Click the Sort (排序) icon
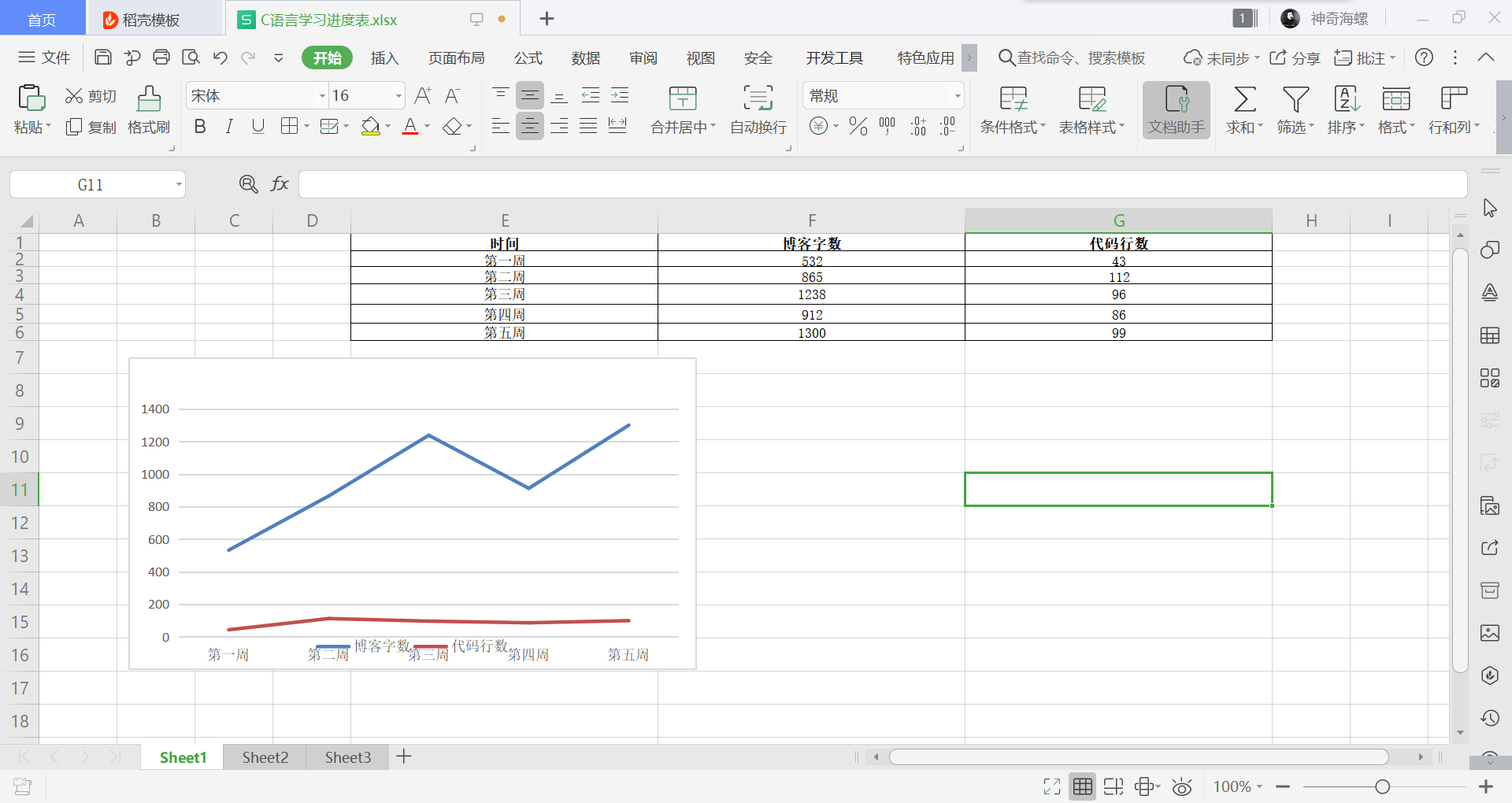This screenshot has height=803, width=1512. [x=1347, y=99]
